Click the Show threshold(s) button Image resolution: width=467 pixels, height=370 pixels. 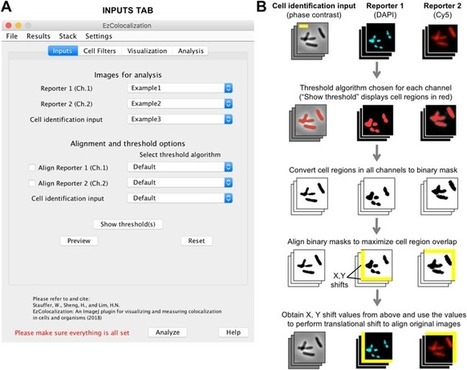(128, 224)
